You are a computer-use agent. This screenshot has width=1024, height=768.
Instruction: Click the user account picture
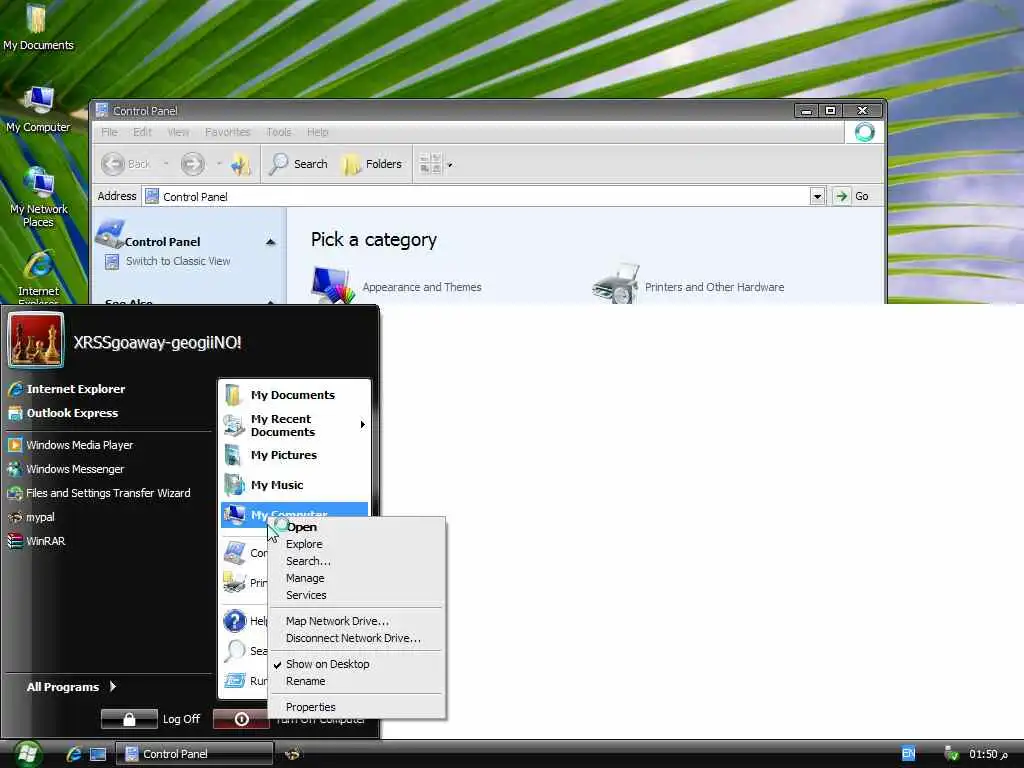pyautogui.click(x=36, y=340)
